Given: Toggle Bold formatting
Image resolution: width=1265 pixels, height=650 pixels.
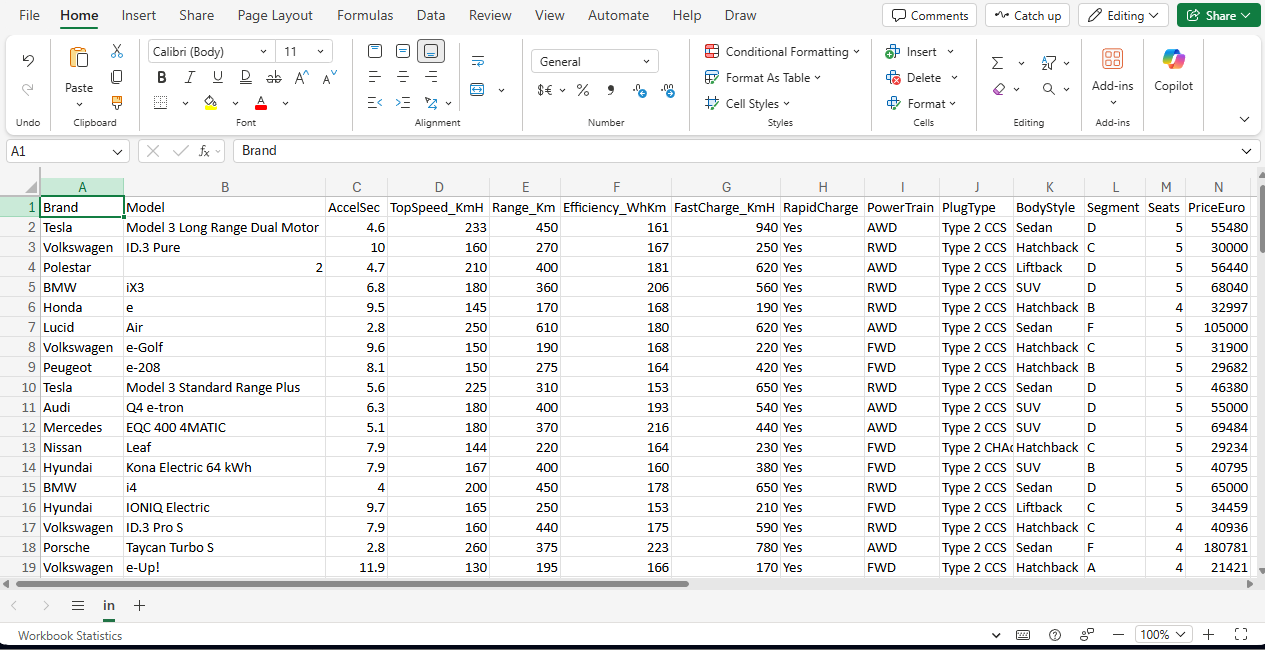Looking at the screenshot, I should click(161, 77).
